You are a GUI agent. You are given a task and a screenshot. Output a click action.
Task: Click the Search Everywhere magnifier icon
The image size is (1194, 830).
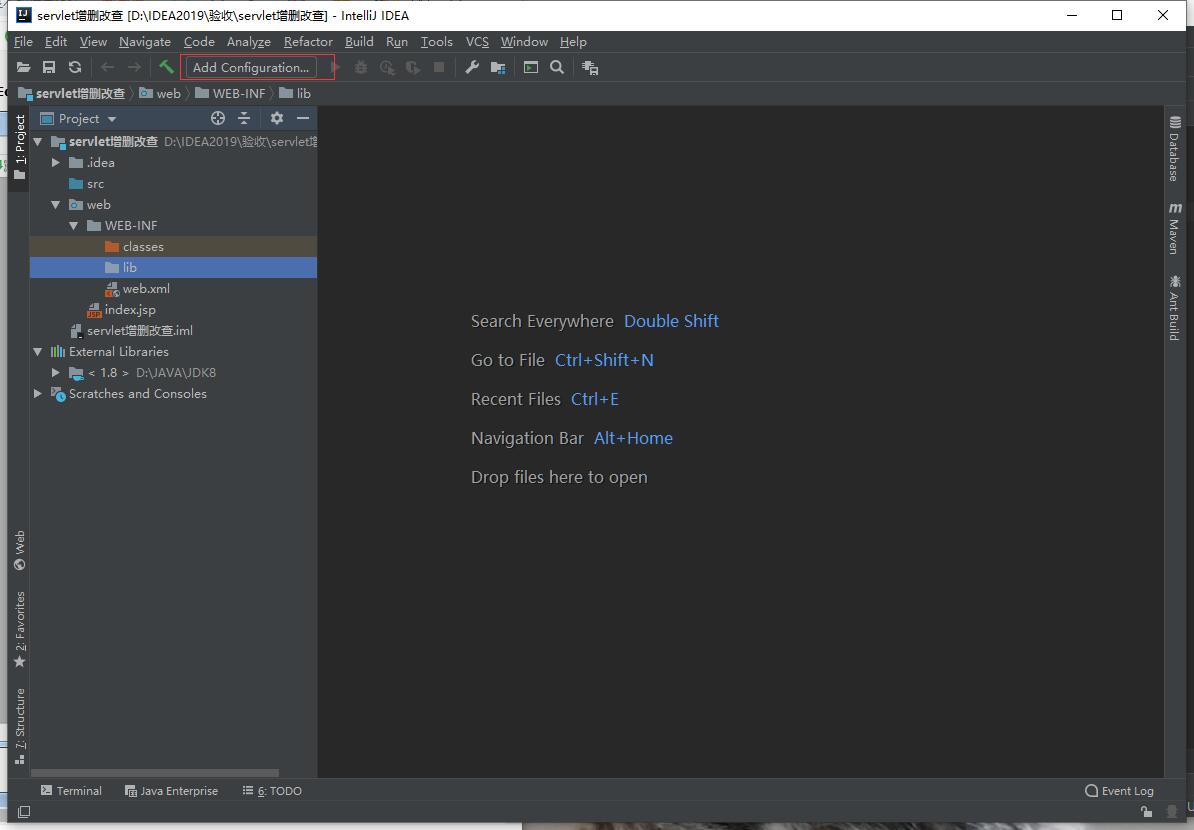(x=557, y=67)
